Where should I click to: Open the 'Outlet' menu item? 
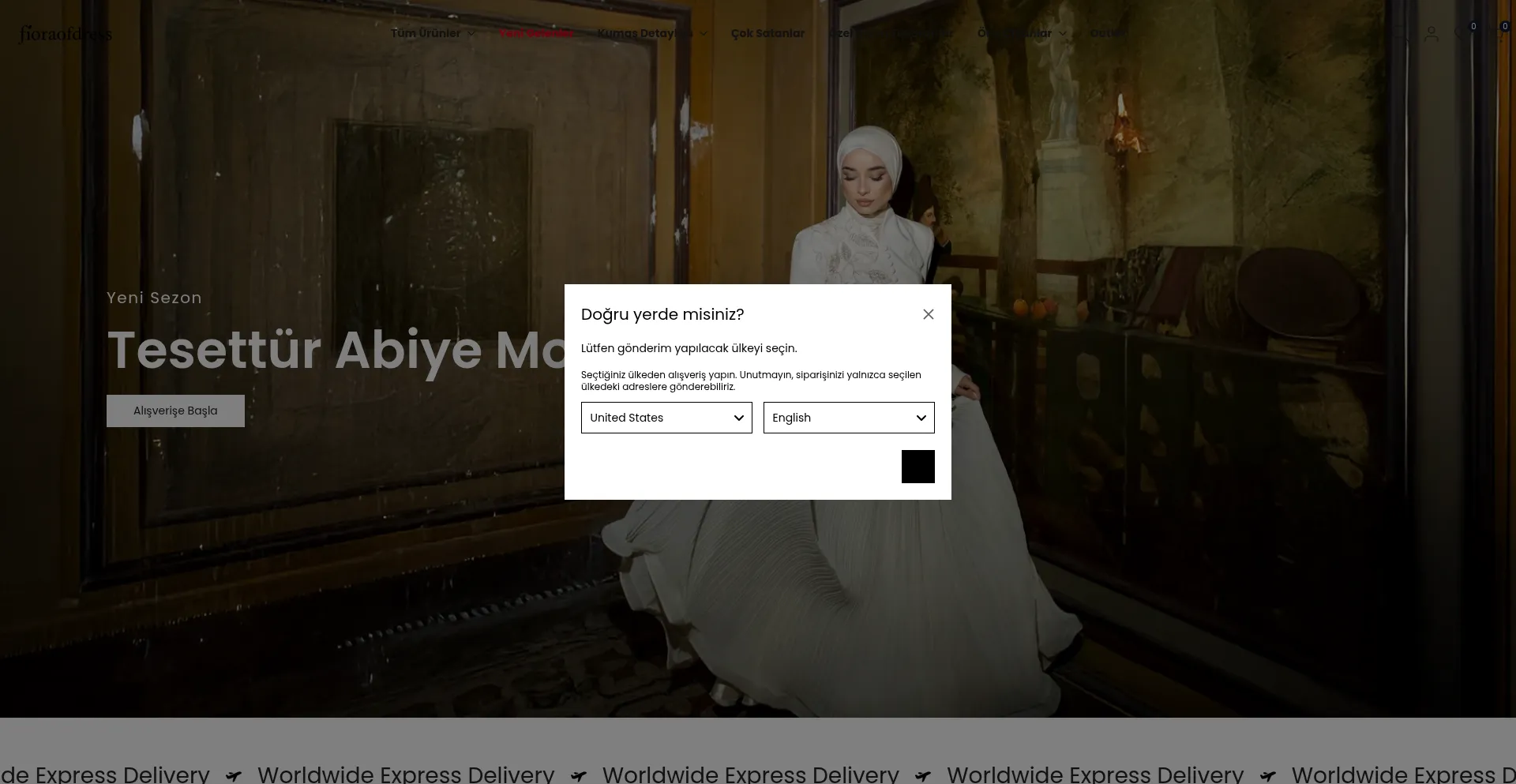pos(1108,33)
